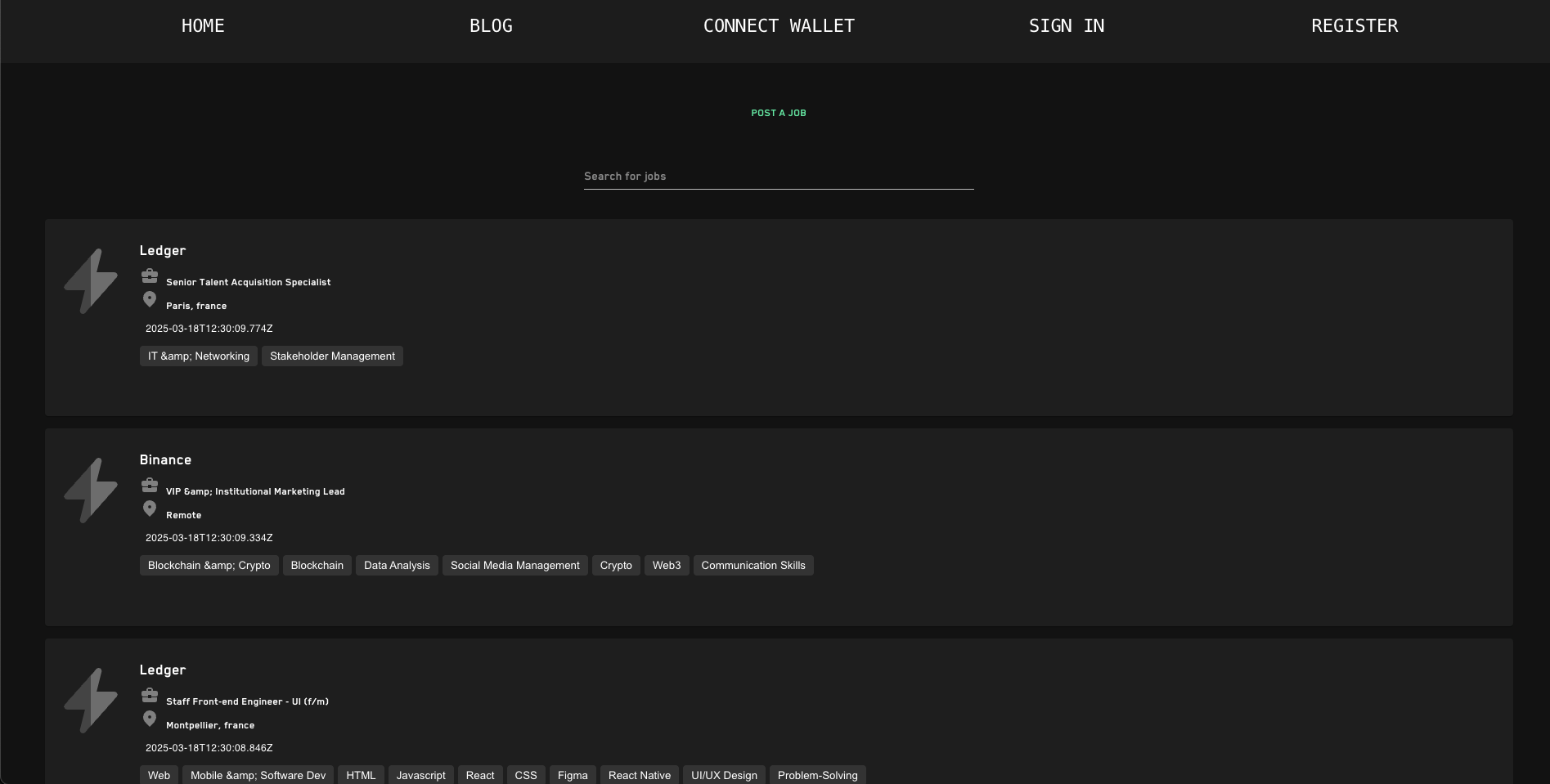Click the briefcase icon next to Staff Front-end Engineer
This screenshot has height=784, width=1550.
pyautogui.click(x=150, y=696)
